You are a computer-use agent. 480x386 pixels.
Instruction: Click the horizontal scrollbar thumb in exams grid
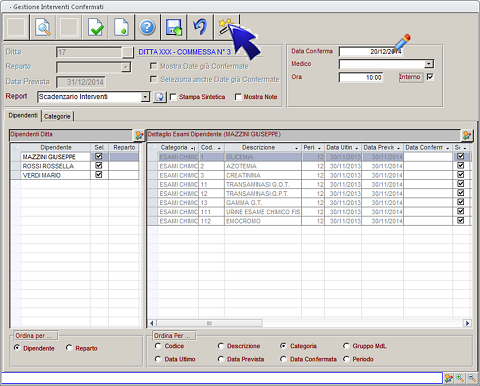[209, 323]
